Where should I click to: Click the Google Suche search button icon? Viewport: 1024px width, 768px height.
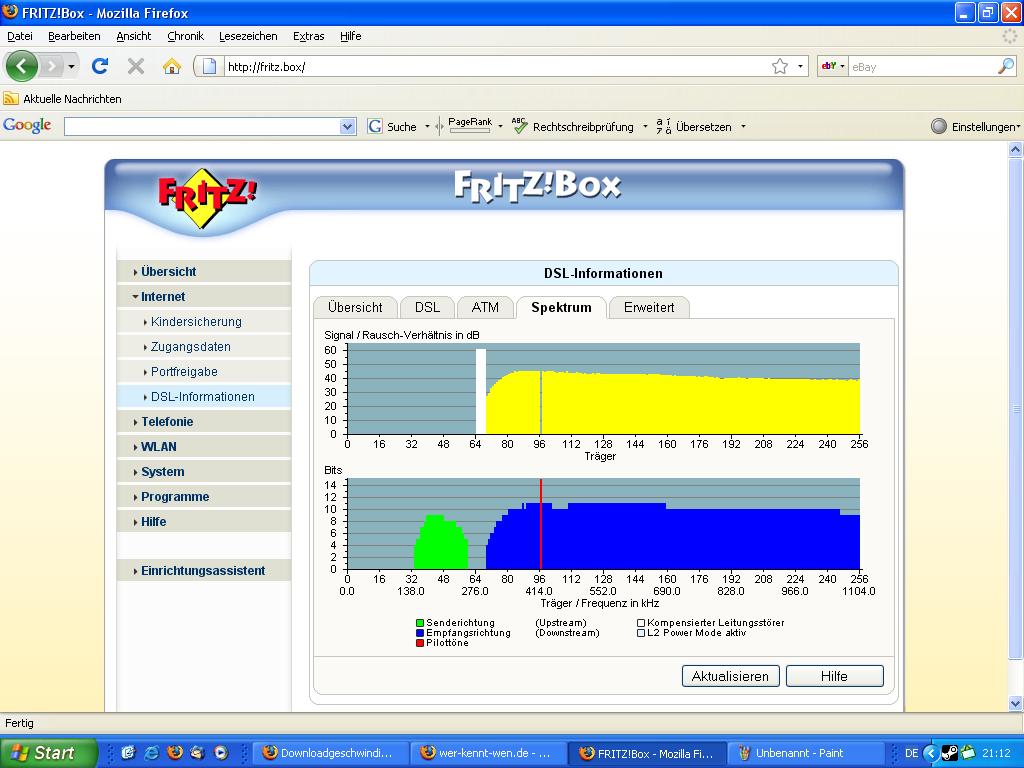point(375,126)
